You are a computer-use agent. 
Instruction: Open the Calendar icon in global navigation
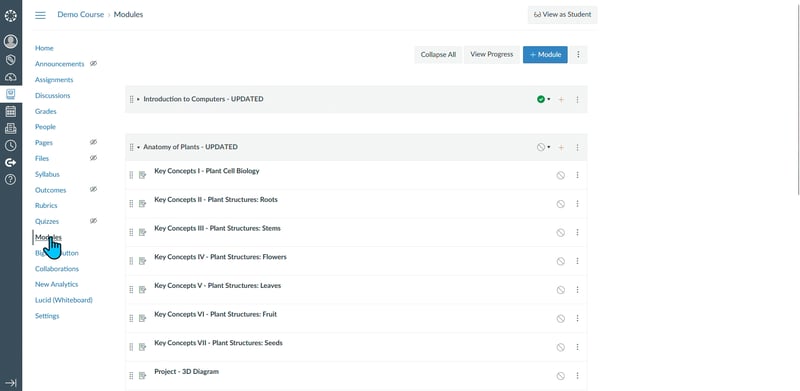[11, 111]
